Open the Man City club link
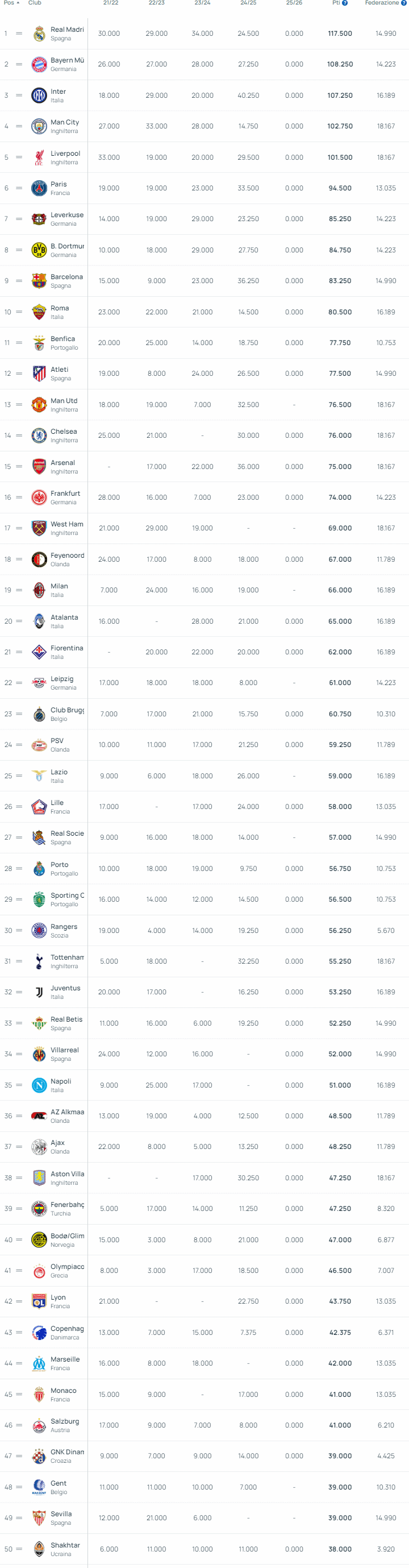 [x=65, y=122]
